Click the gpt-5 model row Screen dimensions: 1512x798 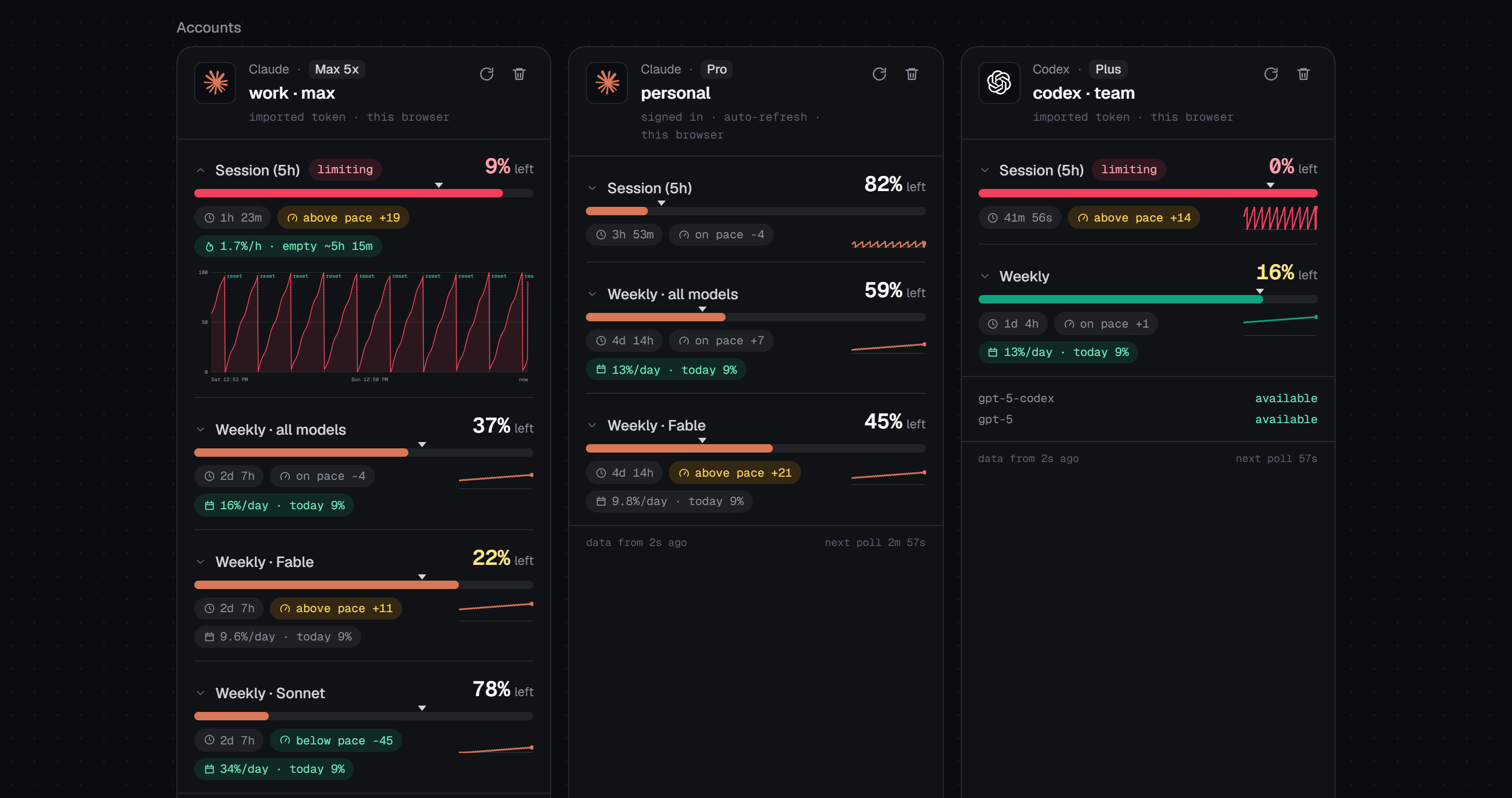1148,419
